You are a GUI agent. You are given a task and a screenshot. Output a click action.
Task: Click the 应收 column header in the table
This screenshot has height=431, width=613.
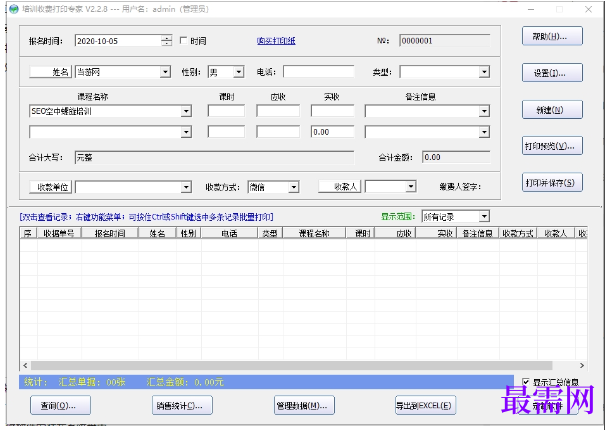tap(395, 233)
